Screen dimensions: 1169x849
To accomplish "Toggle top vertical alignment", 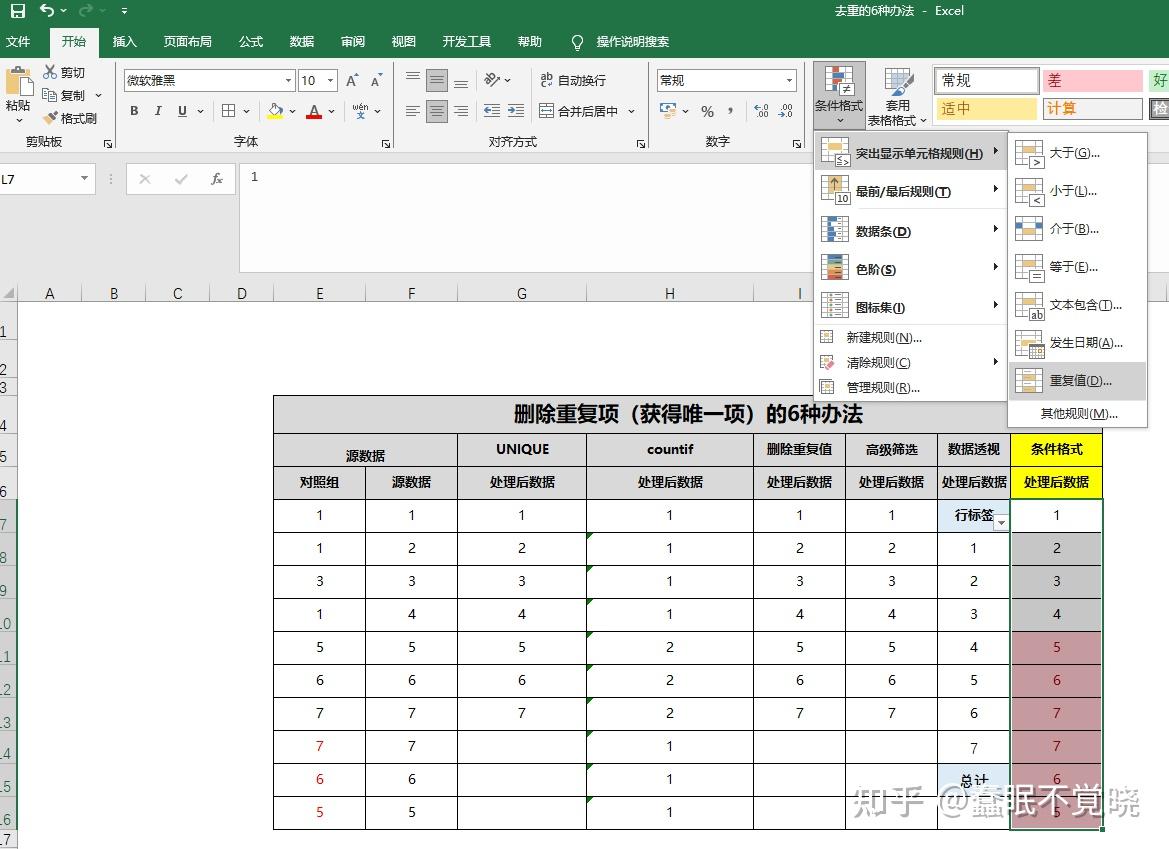I will tap(412, 76).
